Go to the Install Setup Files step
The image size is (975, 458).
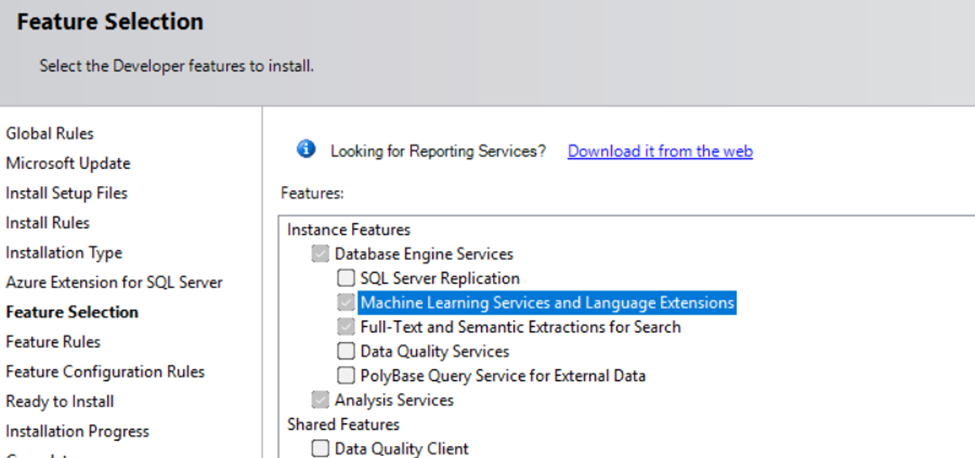pyautogui.click(x=67, y=193)
